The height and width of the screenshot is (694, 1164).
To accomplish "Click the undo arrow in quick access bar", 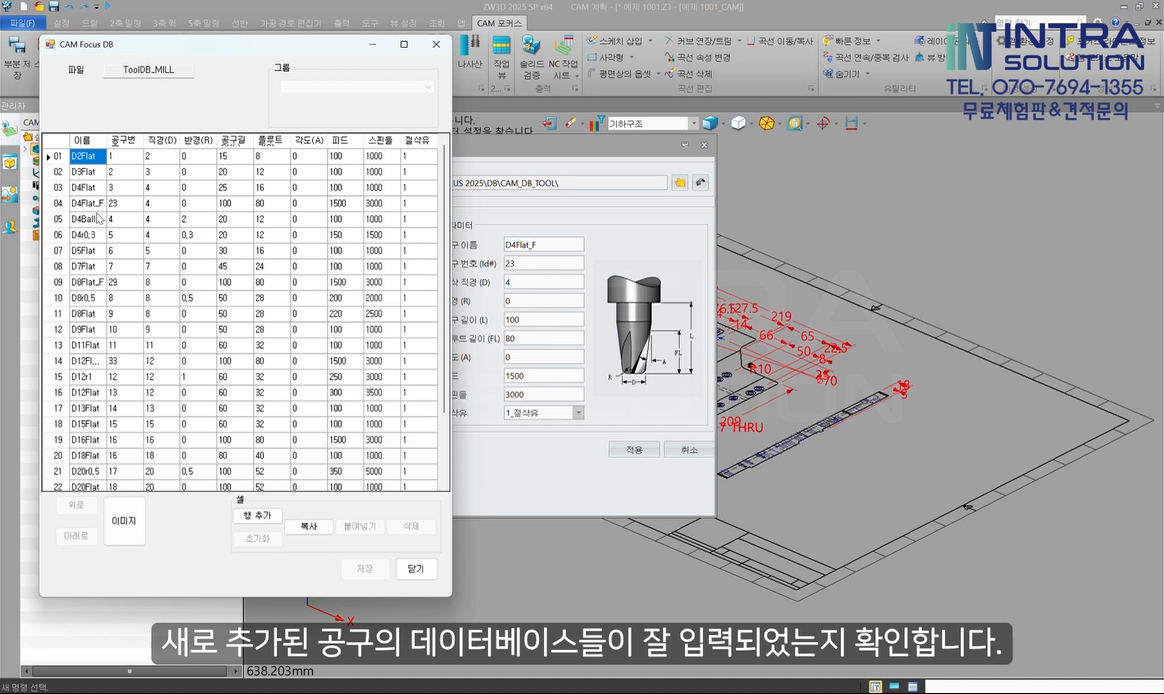I will pyautogui.click(x=68, y=6).
